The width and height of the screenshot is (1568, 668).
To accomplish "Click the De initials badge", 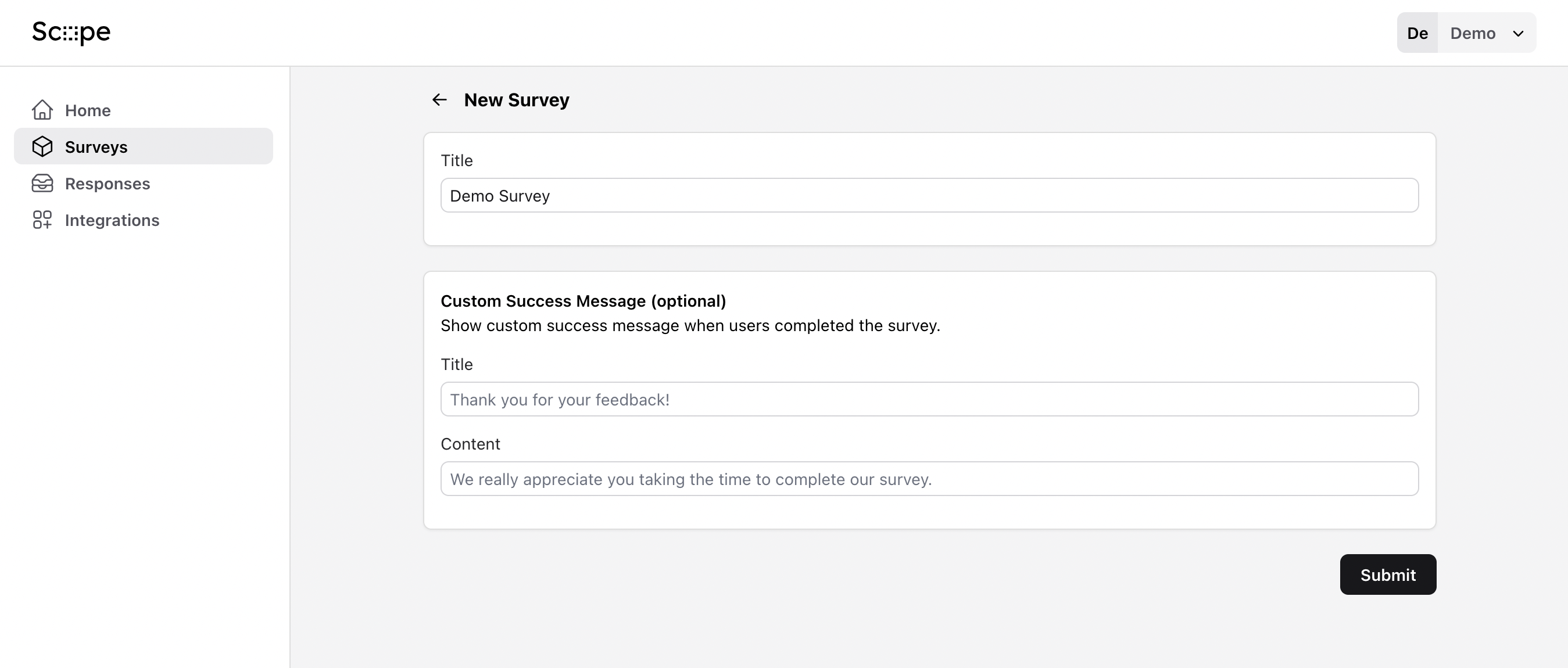I will pyautogui.click(x=1417, y=33).
